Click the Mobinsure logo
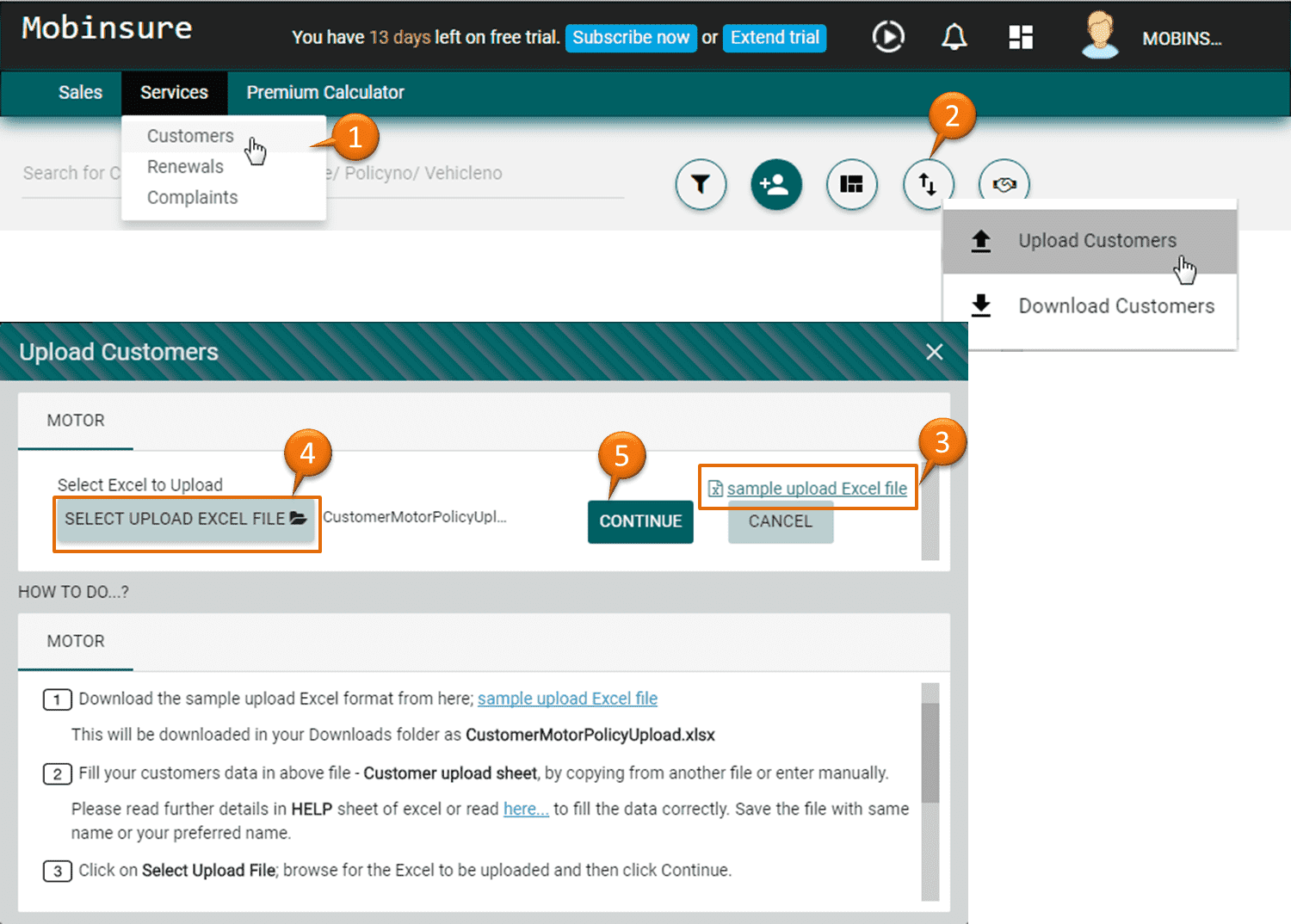Image resolution: width=1291 pixels, height=924 pixels. (x=107, y=28)
